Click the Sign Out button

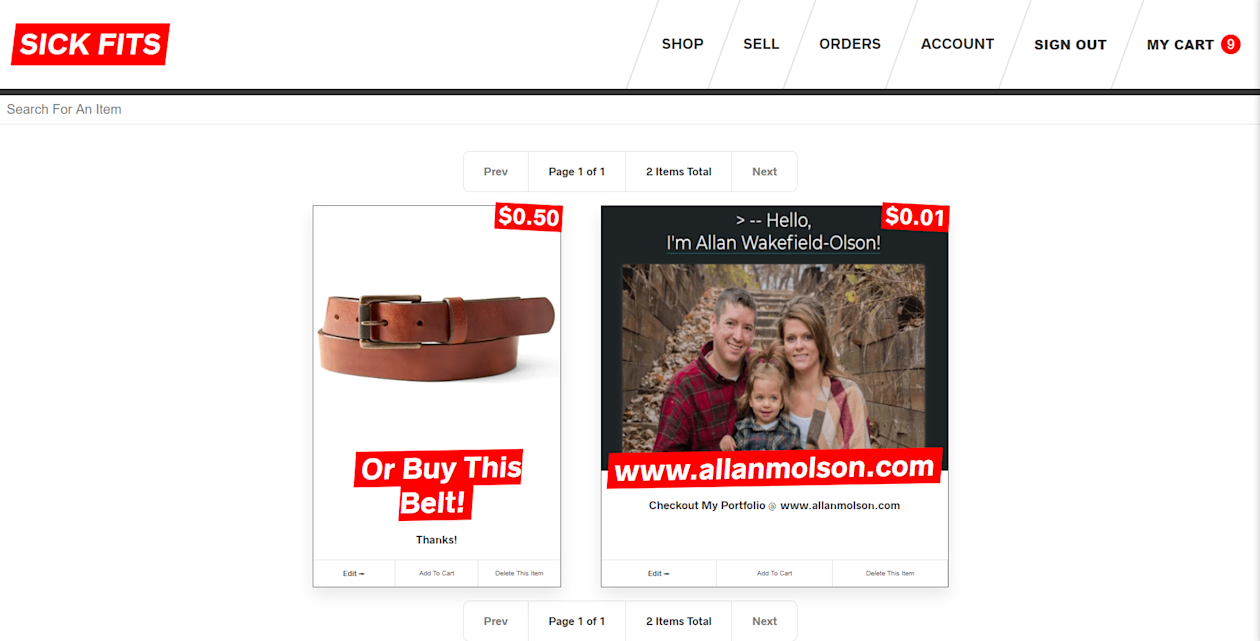click(1070, 45)
